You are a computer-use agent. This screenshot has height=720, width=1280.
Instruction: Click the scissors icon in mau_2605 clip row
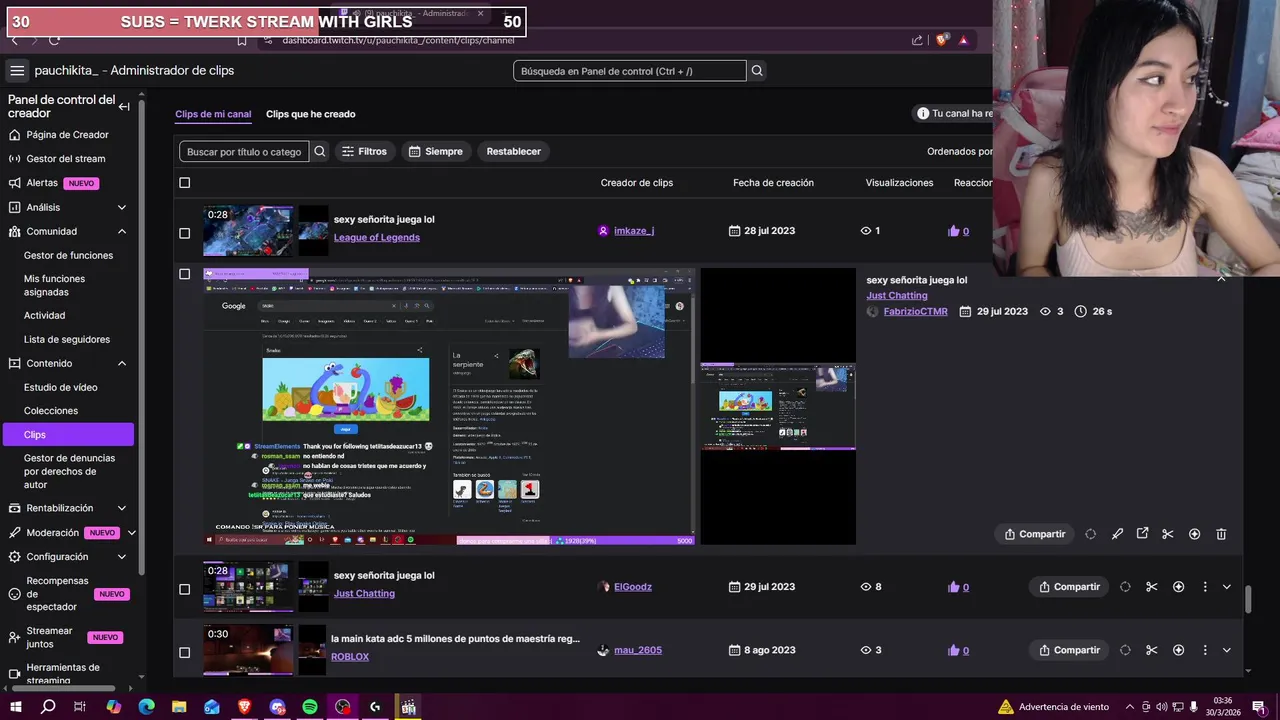[x=1151, y=650]
